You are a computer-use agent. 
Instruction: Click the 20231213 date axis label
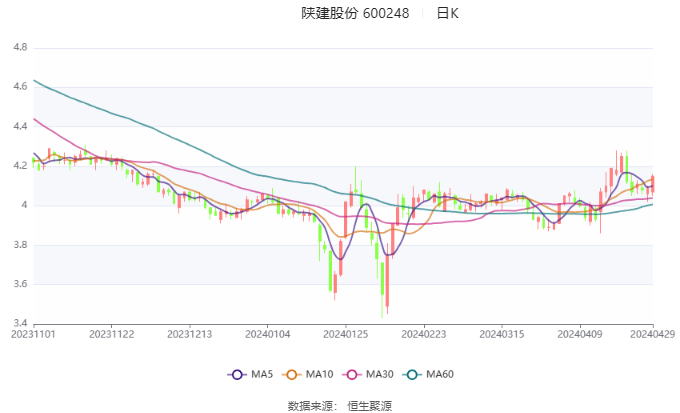[190, 334]
